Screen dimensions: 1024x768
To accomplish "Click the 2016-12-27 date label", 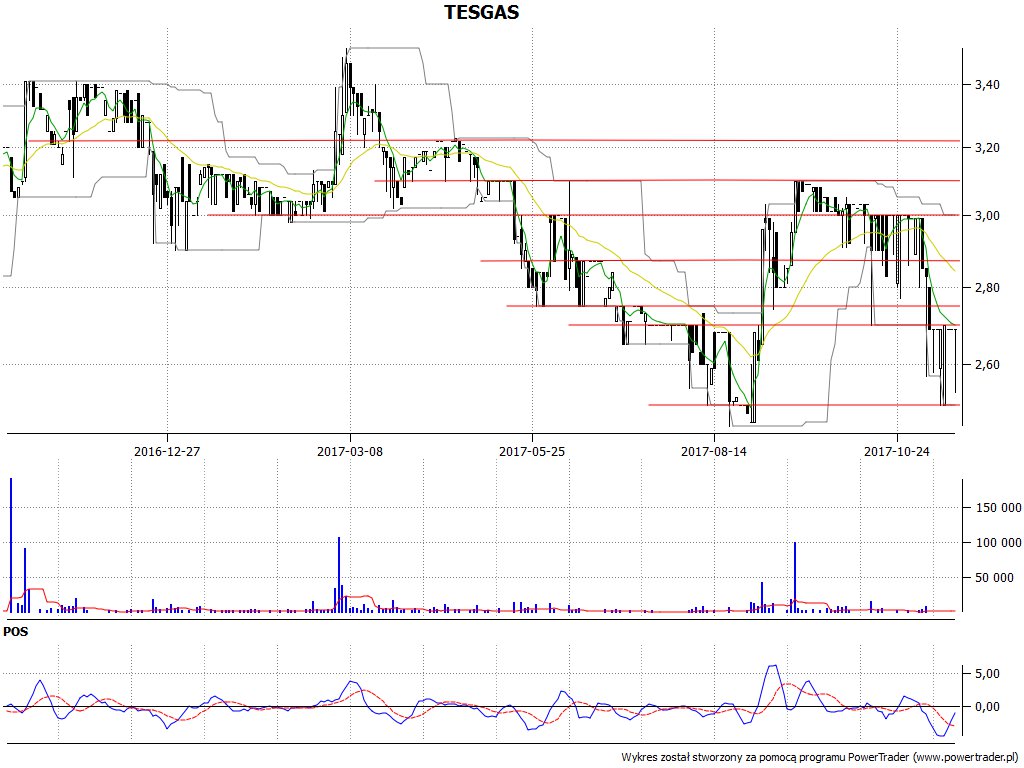I will tap(167, 451).
